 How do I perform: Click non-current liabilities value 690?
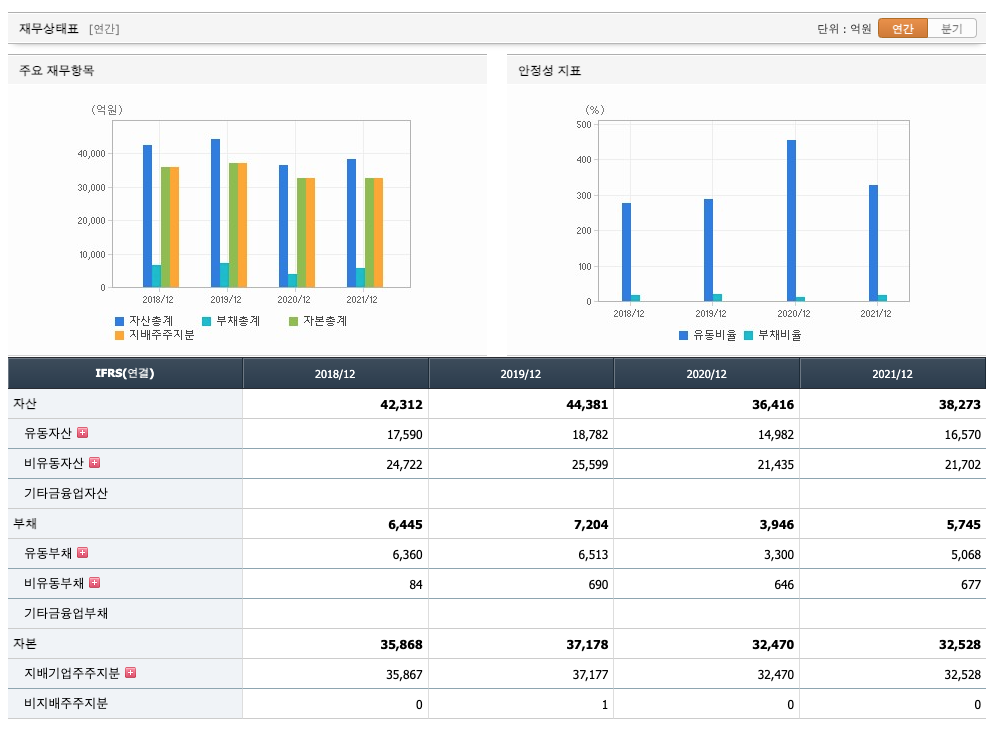pyautogui.click(x=598, y=585)
